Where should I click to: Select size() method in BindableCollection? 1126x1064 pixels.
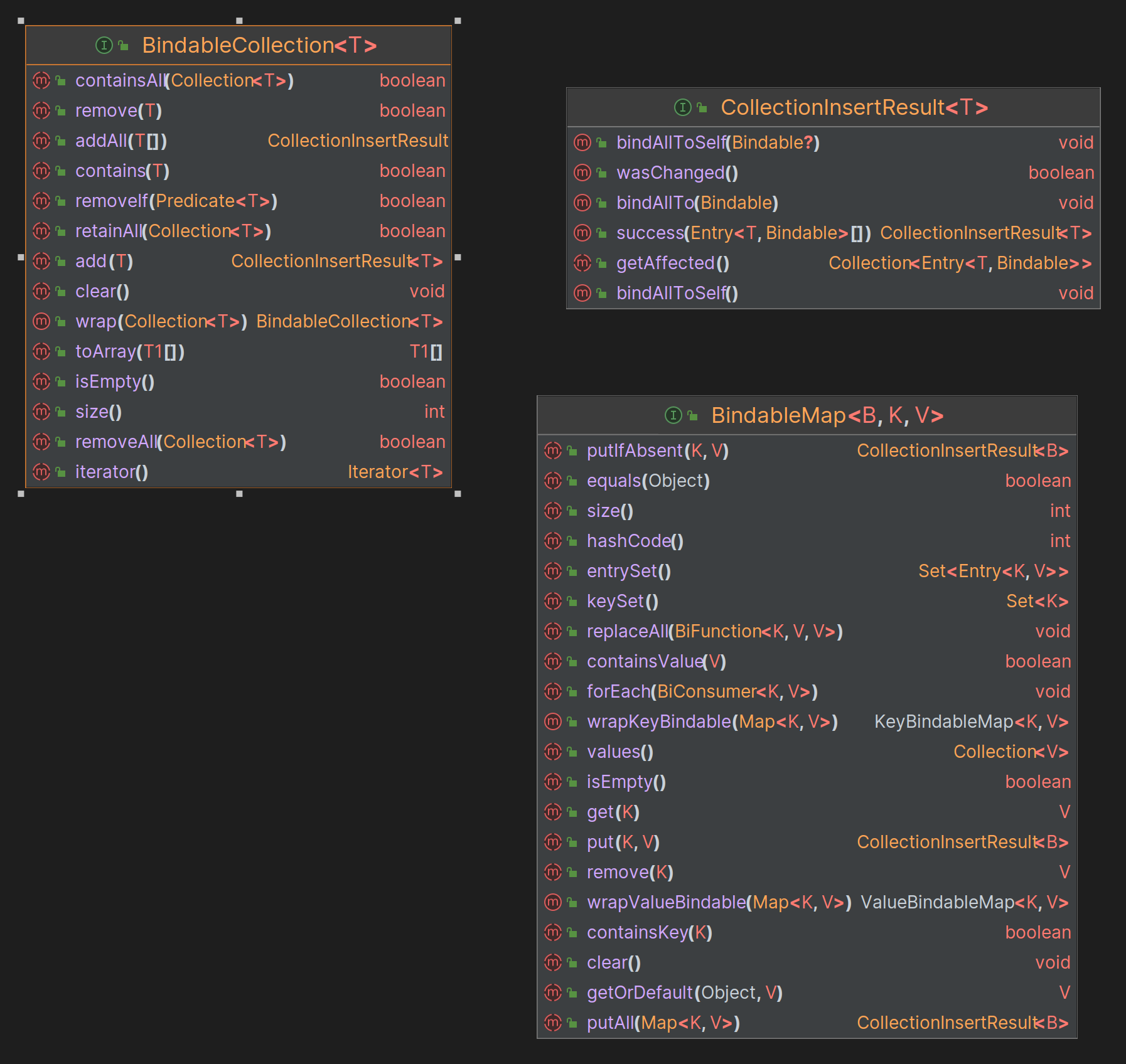pyautogui.click(x=239, y=412)
